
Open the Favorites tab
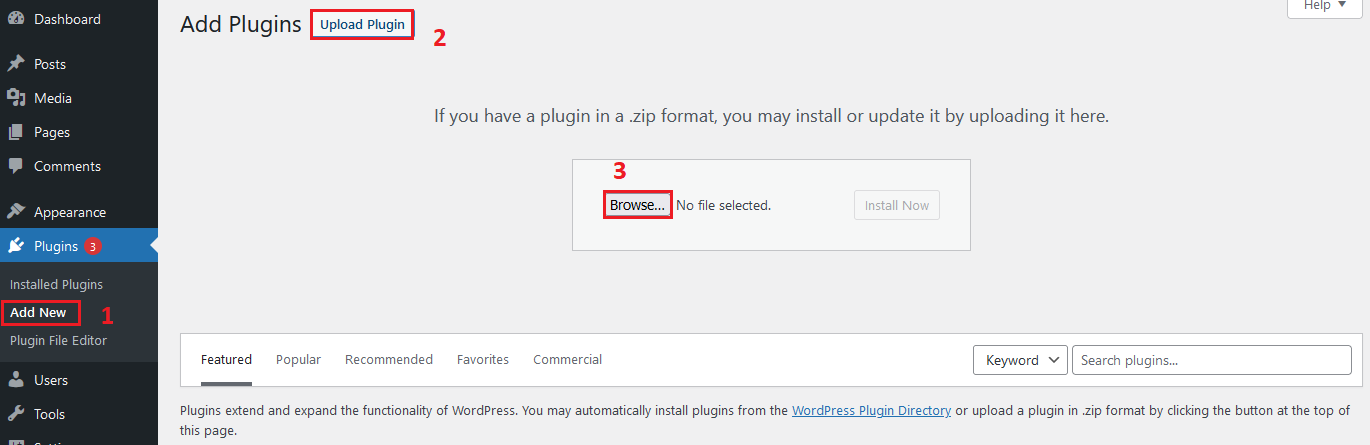pos(483,359)
